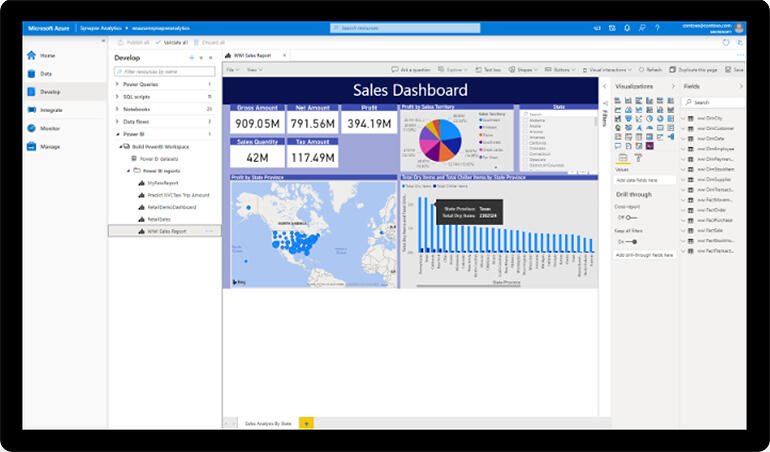Select the stacked bar chart visualization icon
This screenshot has height=452, width=770.
pos(618,100)
